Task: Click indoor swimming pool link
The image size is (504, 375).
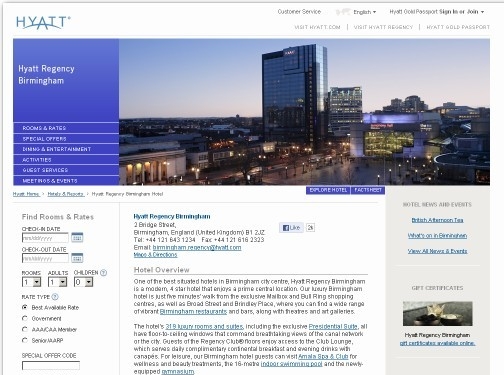Action: point(292,364)
